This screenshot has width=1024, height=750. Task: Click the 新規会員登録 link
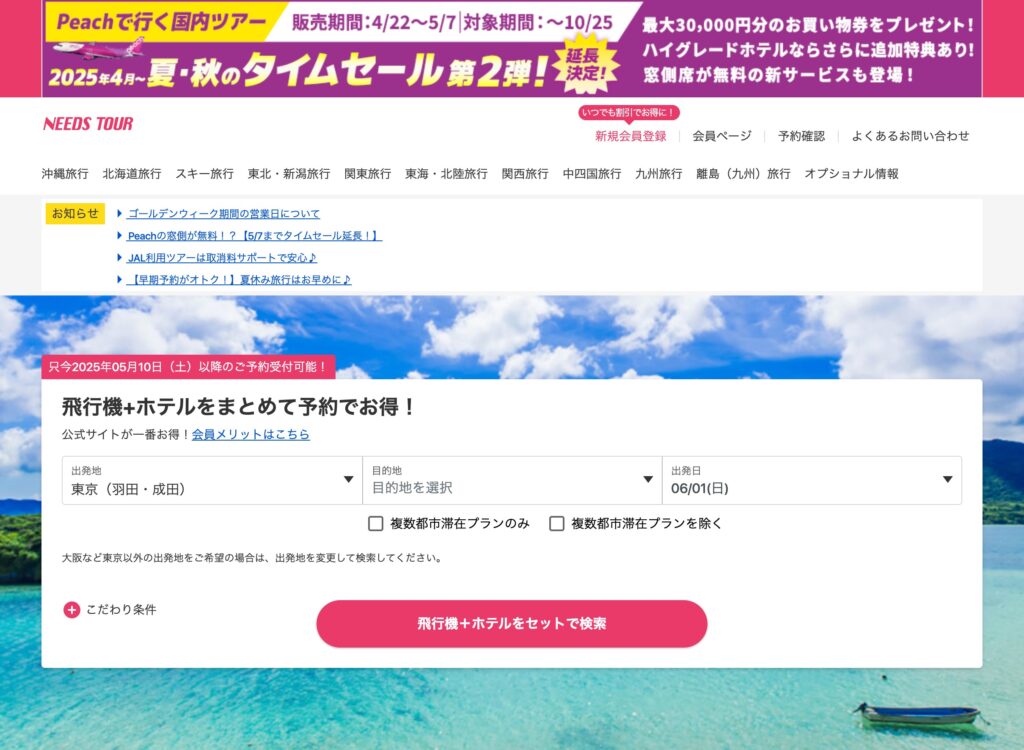pos(630,136)
